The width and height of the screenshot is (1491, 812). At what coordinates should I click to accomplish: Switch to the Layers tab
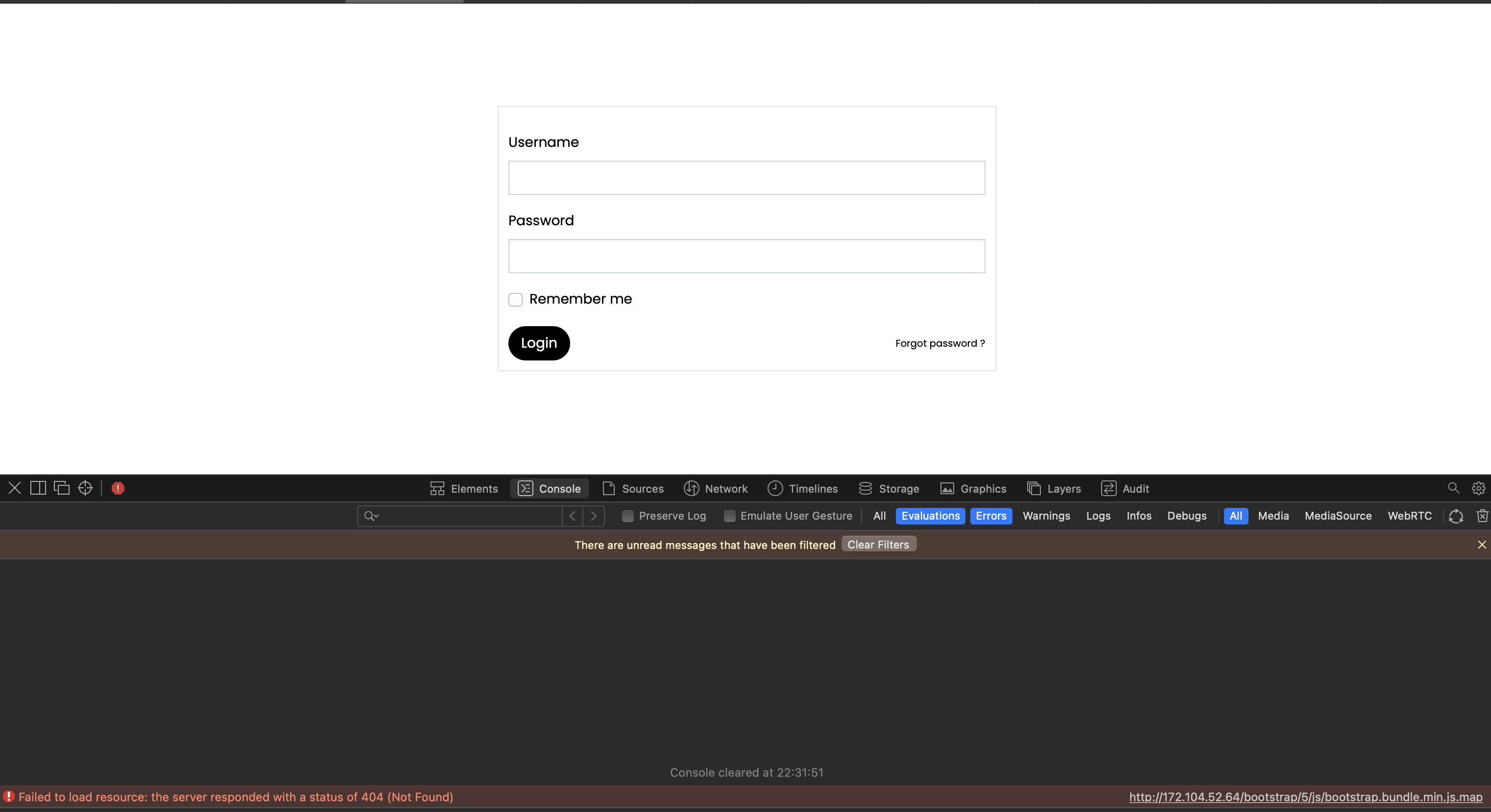pyautogui.click(x=1054, y=488)
